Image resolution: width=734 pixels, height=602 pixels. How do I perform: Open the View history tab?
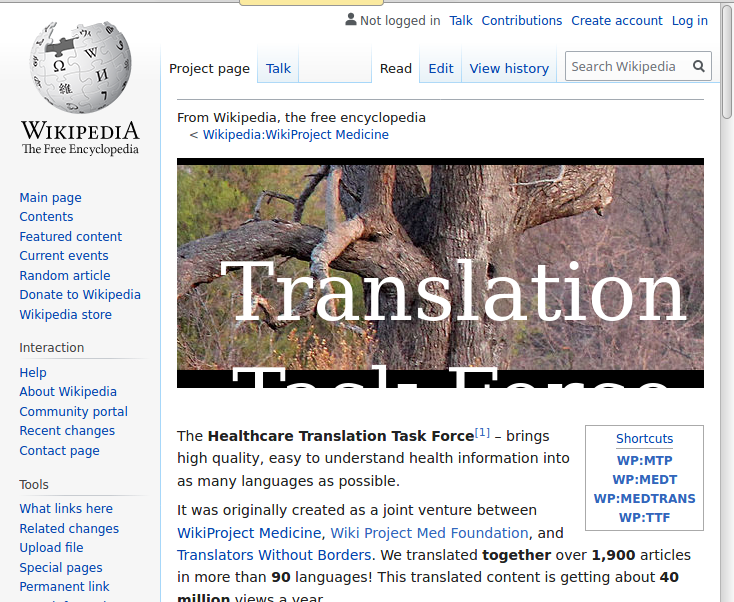tap(509, 68)
